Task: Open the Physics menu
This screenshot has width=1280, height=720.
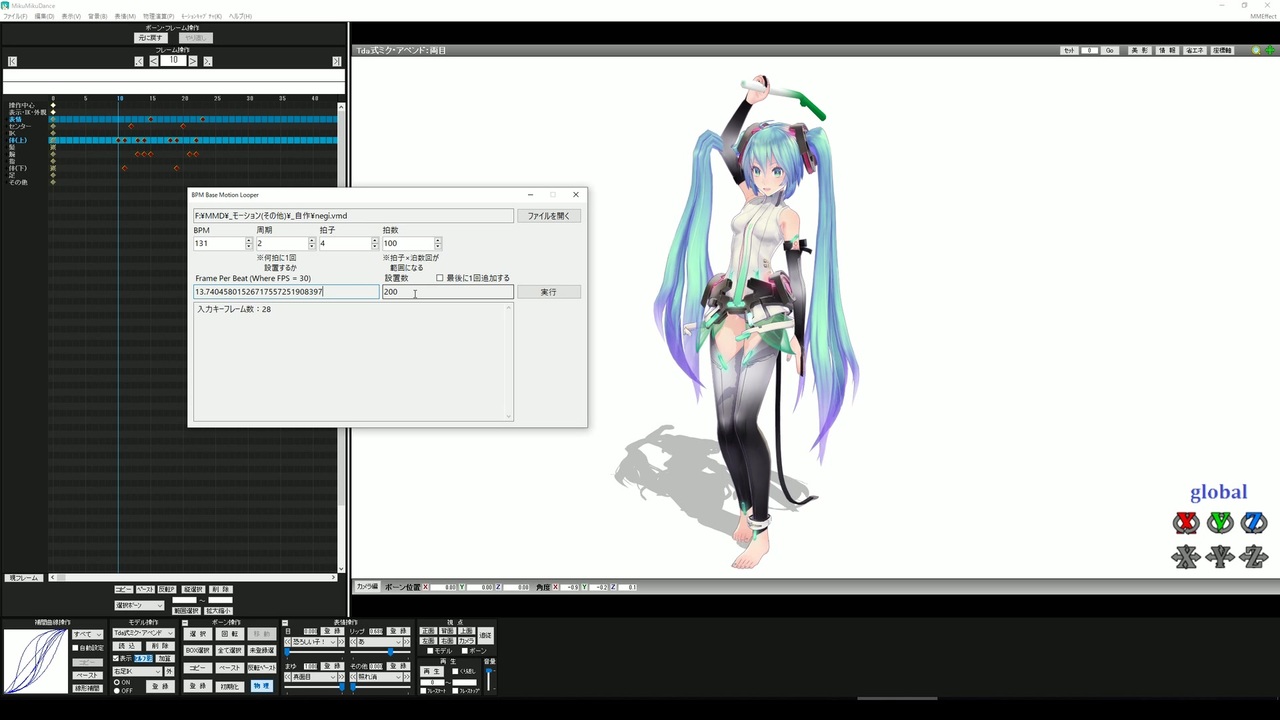Action: click(x=158, y=16)
